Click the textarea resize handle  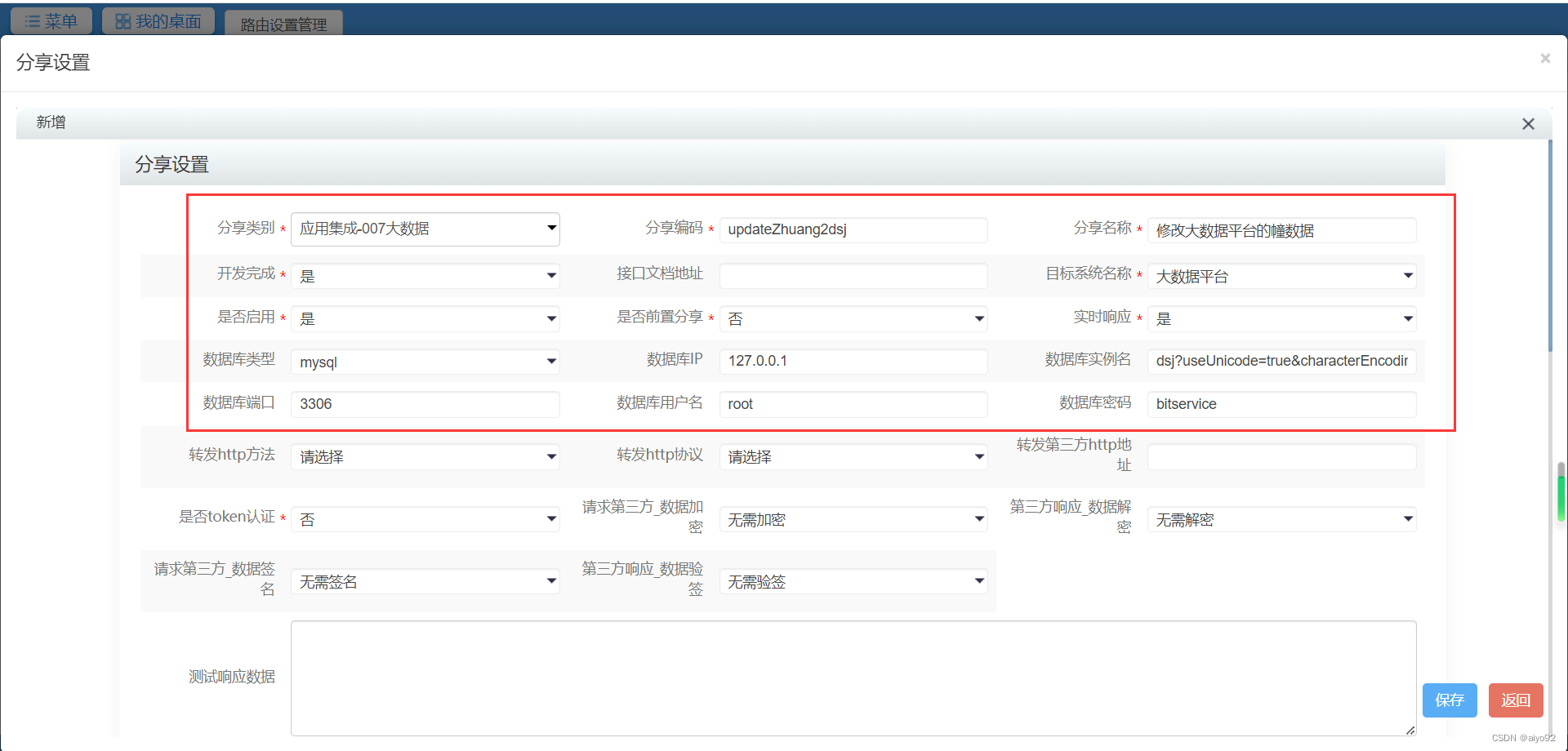point(1410,731)
